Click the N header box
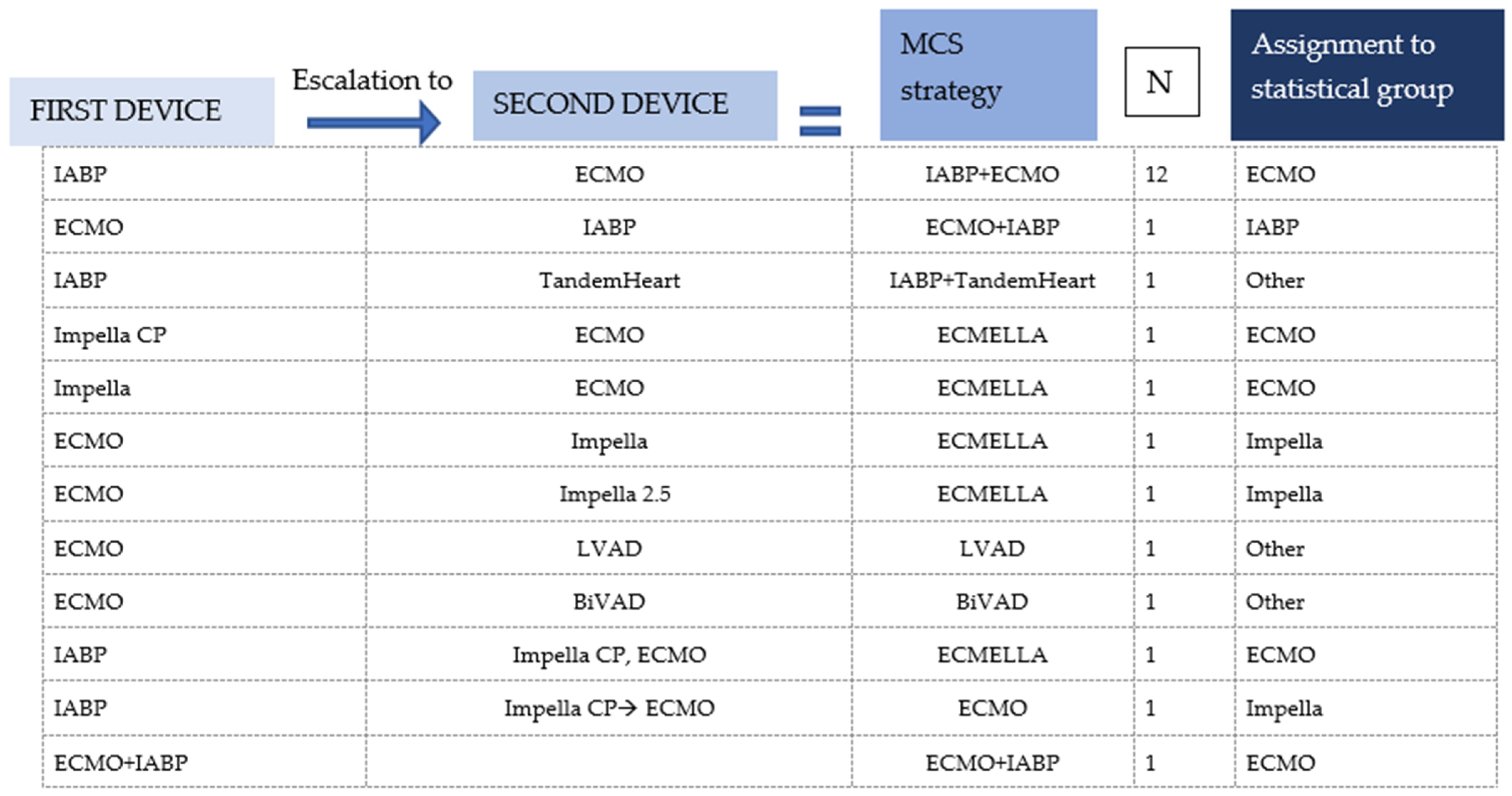The image size is (1512, 796). 1161,82
